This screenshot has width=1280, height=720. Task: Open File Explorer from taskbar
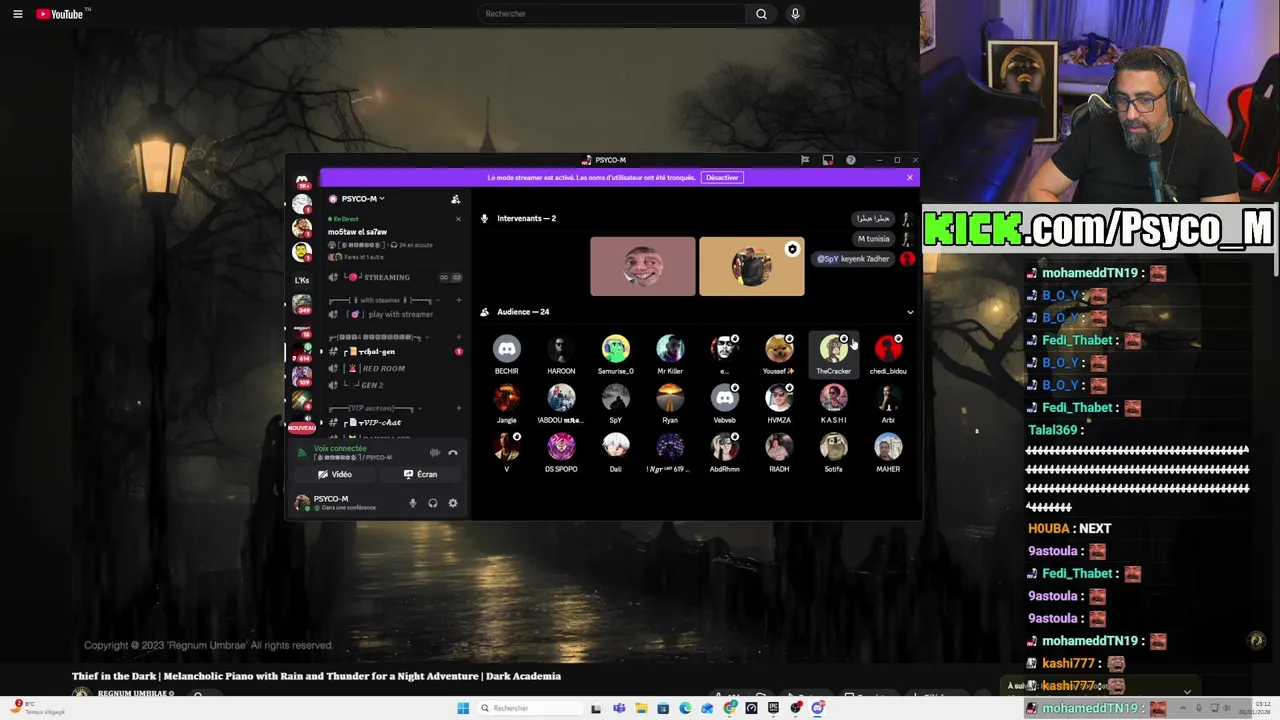tap(641, 709)
